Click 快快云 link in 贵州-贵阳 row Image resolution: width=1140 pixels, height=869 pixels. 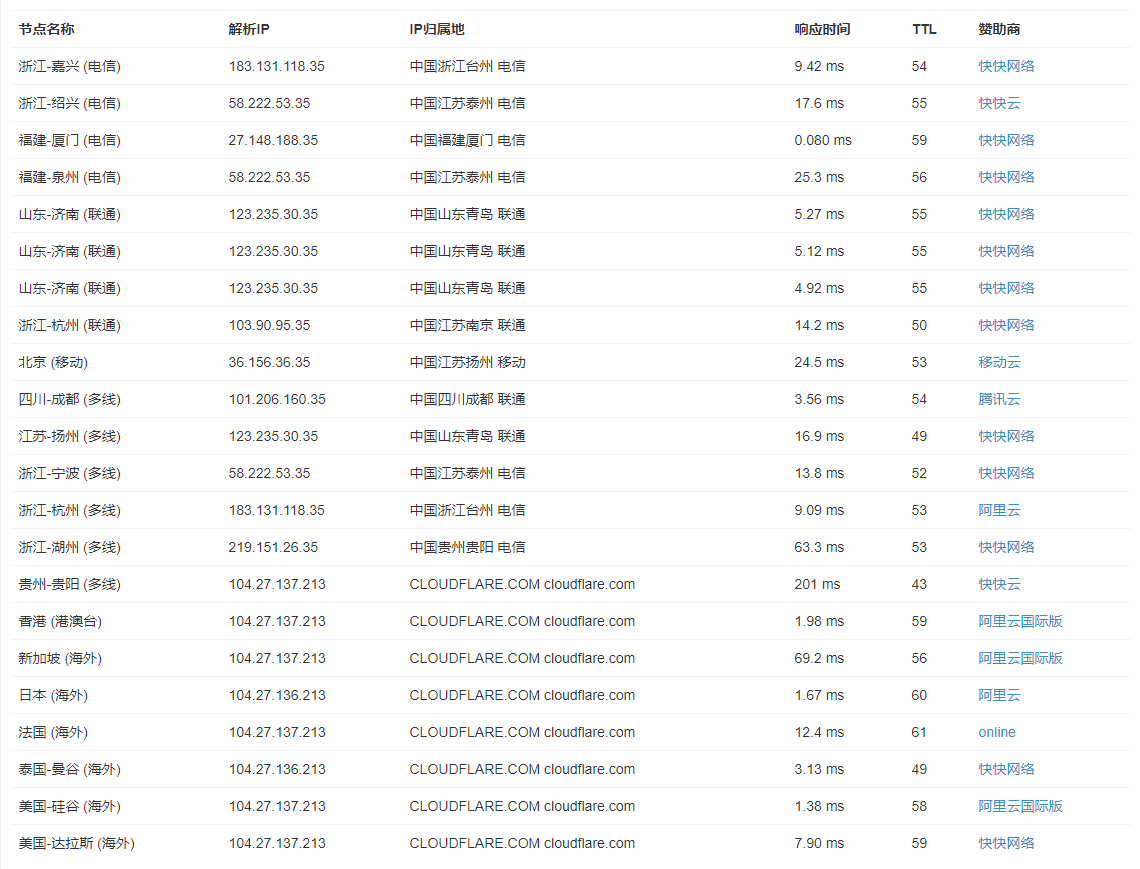pos(999,584)
